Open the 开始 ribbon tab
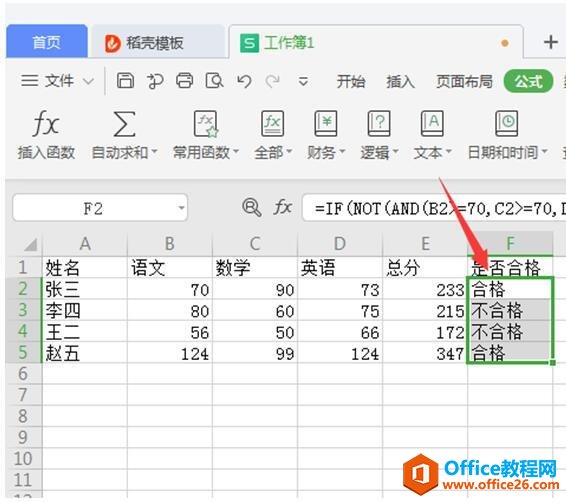This screenshot has height=502, width=566. (351, 81)
